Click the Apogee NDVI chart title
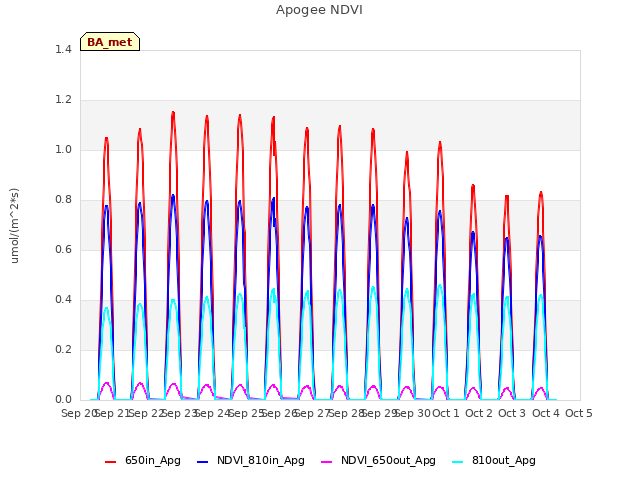 point(319,10)
